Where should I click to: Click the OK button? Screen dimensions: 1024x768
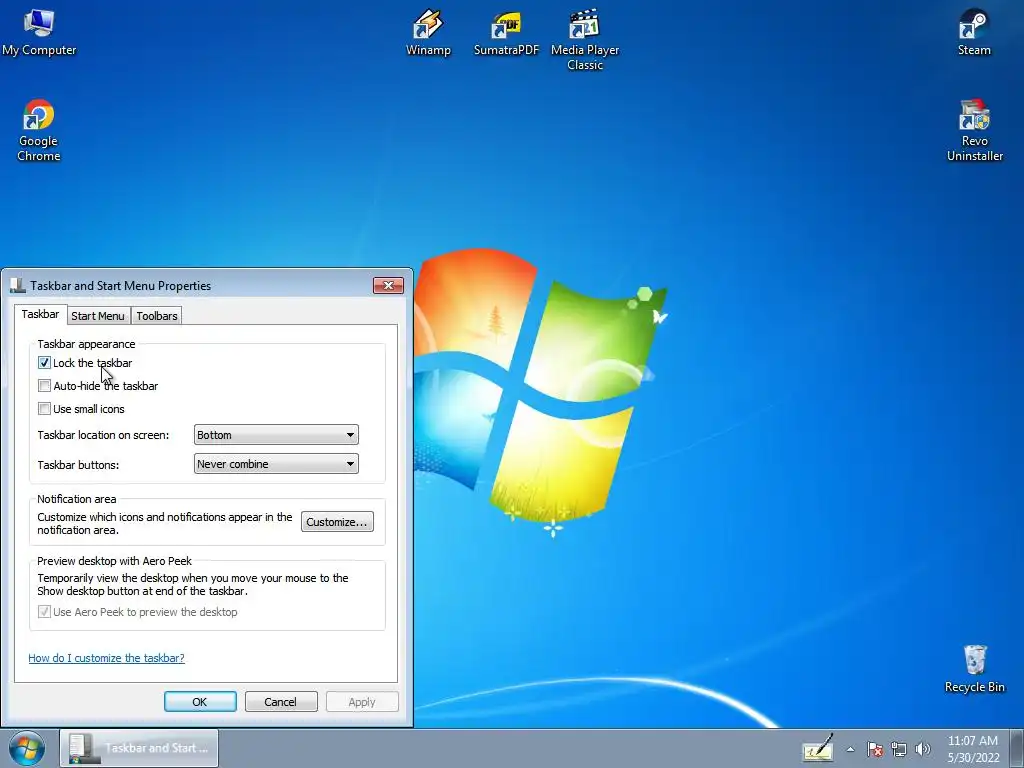coord(200,702)
